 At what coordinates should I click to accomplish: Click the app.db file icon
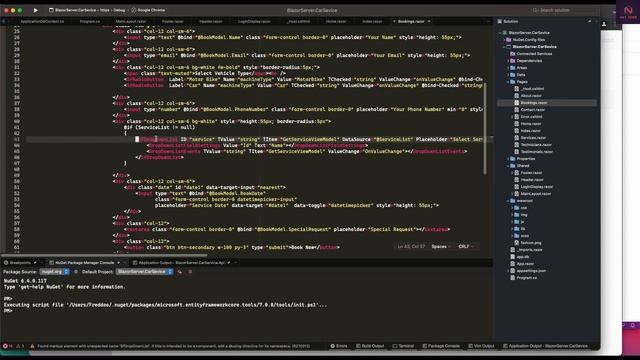click(513, 257)
